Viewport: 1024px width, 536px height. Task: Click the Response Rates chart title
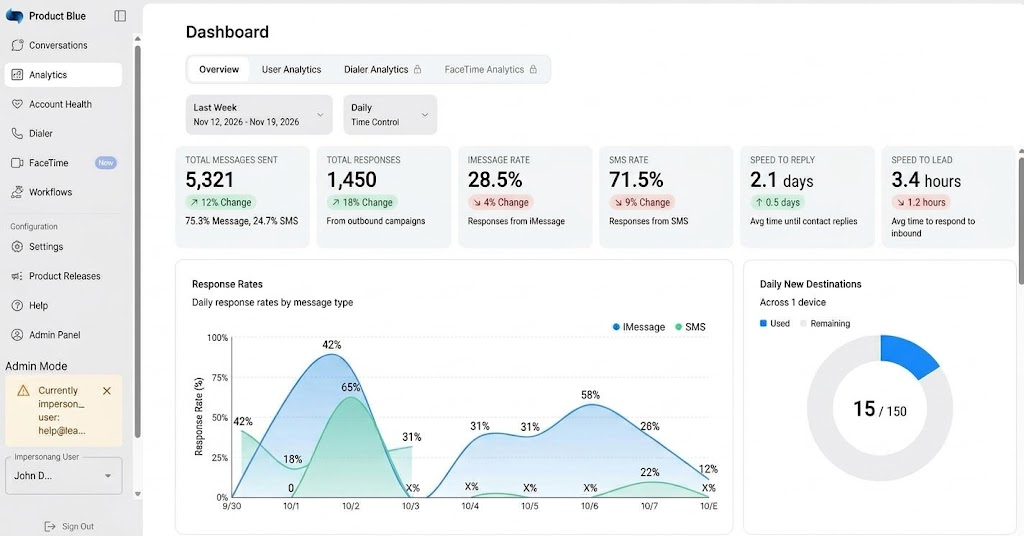(227, 284)
